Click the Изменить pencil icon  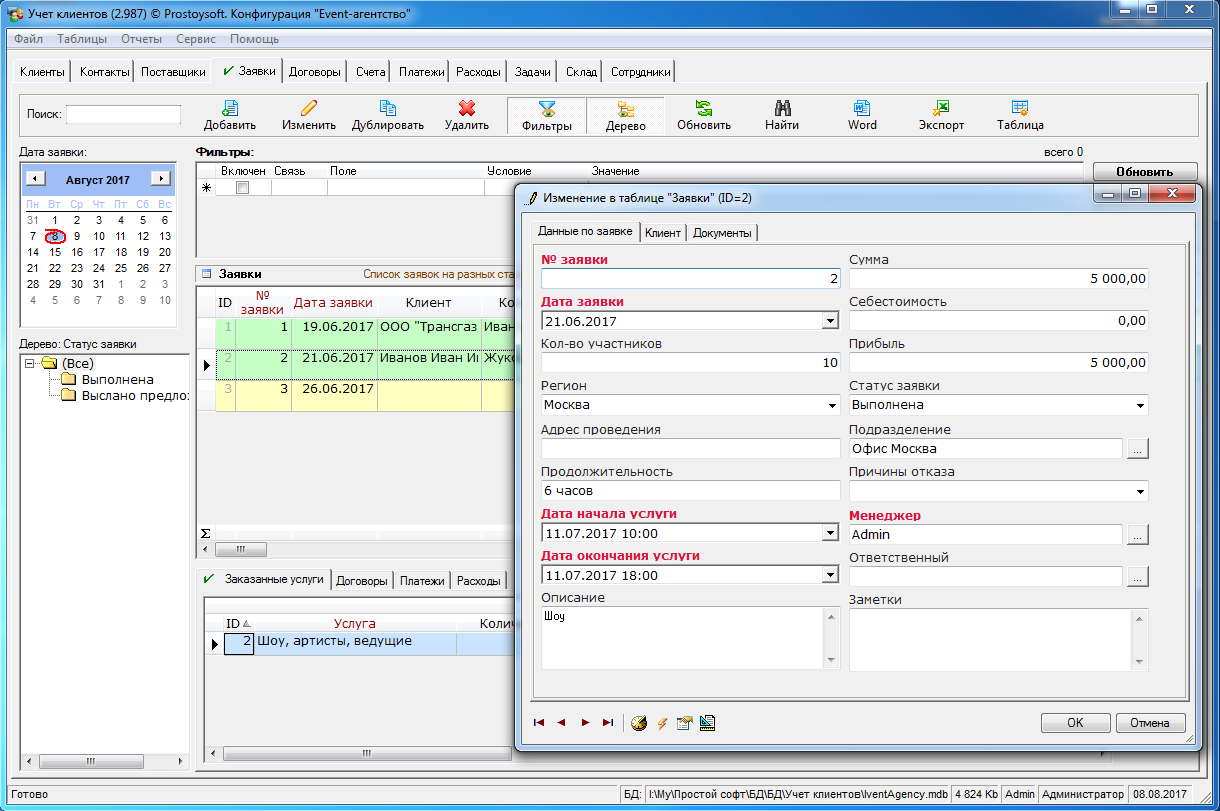(308, 109)
